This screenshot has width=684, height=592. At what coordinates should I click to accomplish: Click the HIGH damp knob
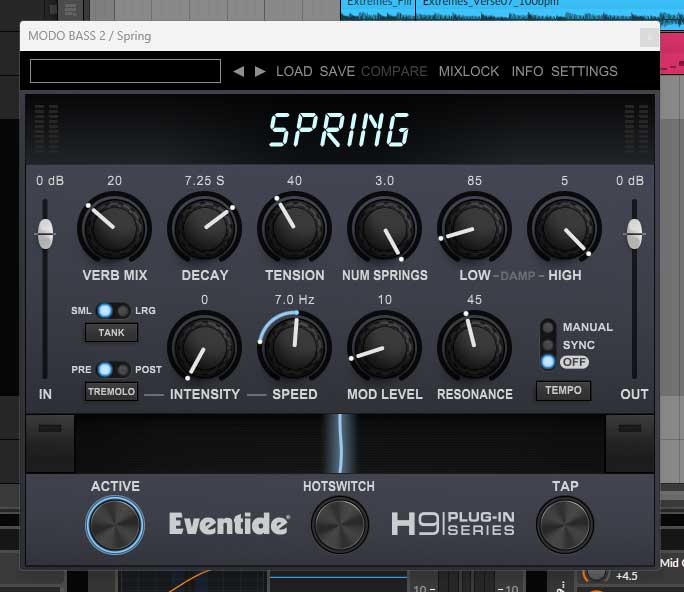pos(564,228)
